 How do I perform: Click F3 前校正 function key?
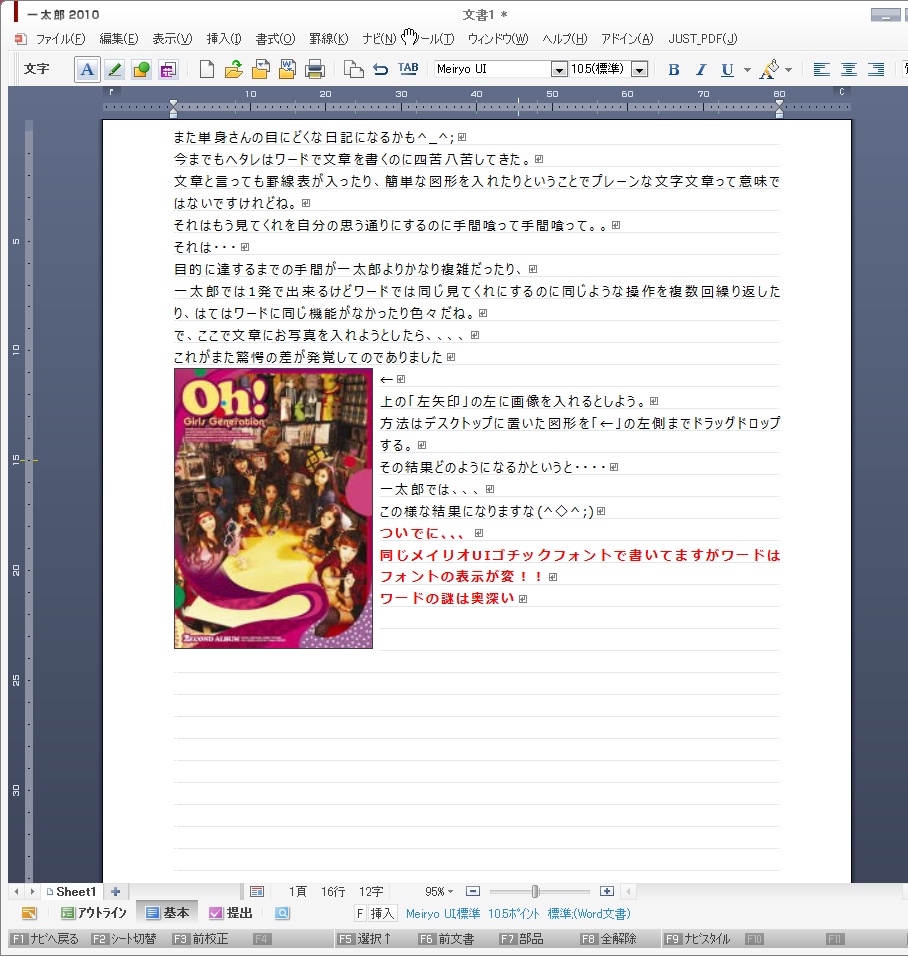(201, 939)
